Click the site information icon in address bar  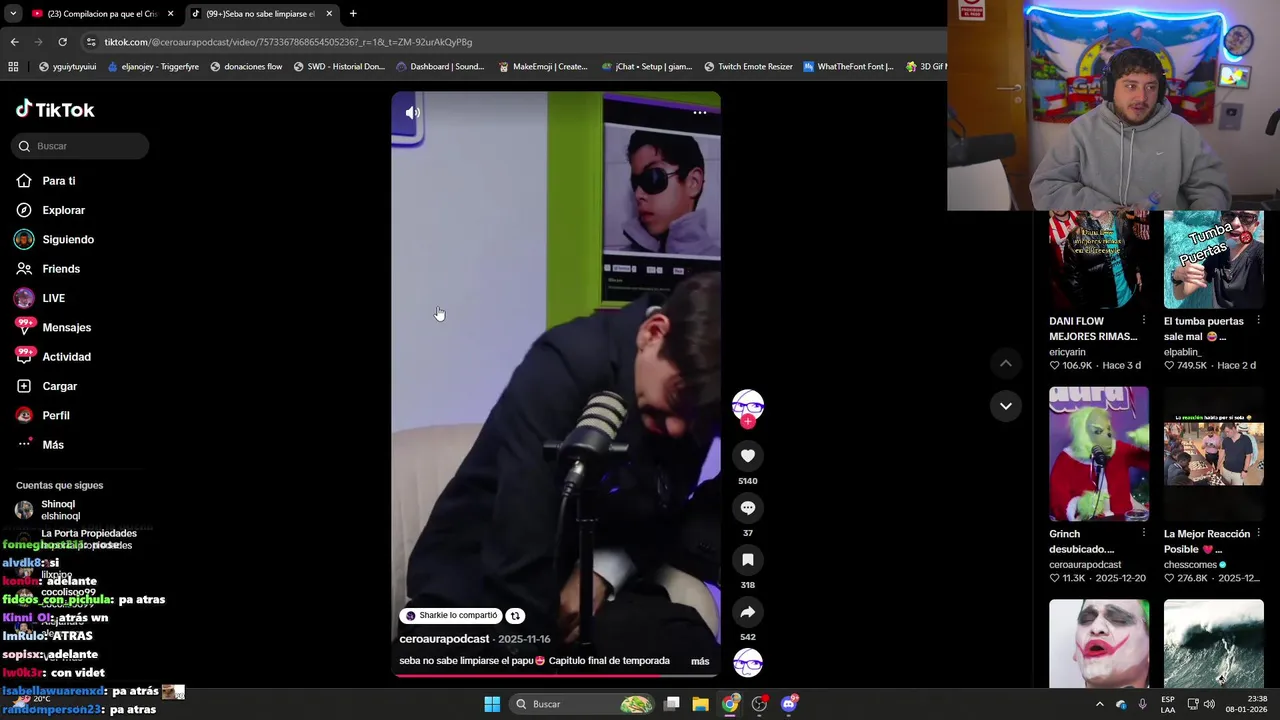point(92,42)
